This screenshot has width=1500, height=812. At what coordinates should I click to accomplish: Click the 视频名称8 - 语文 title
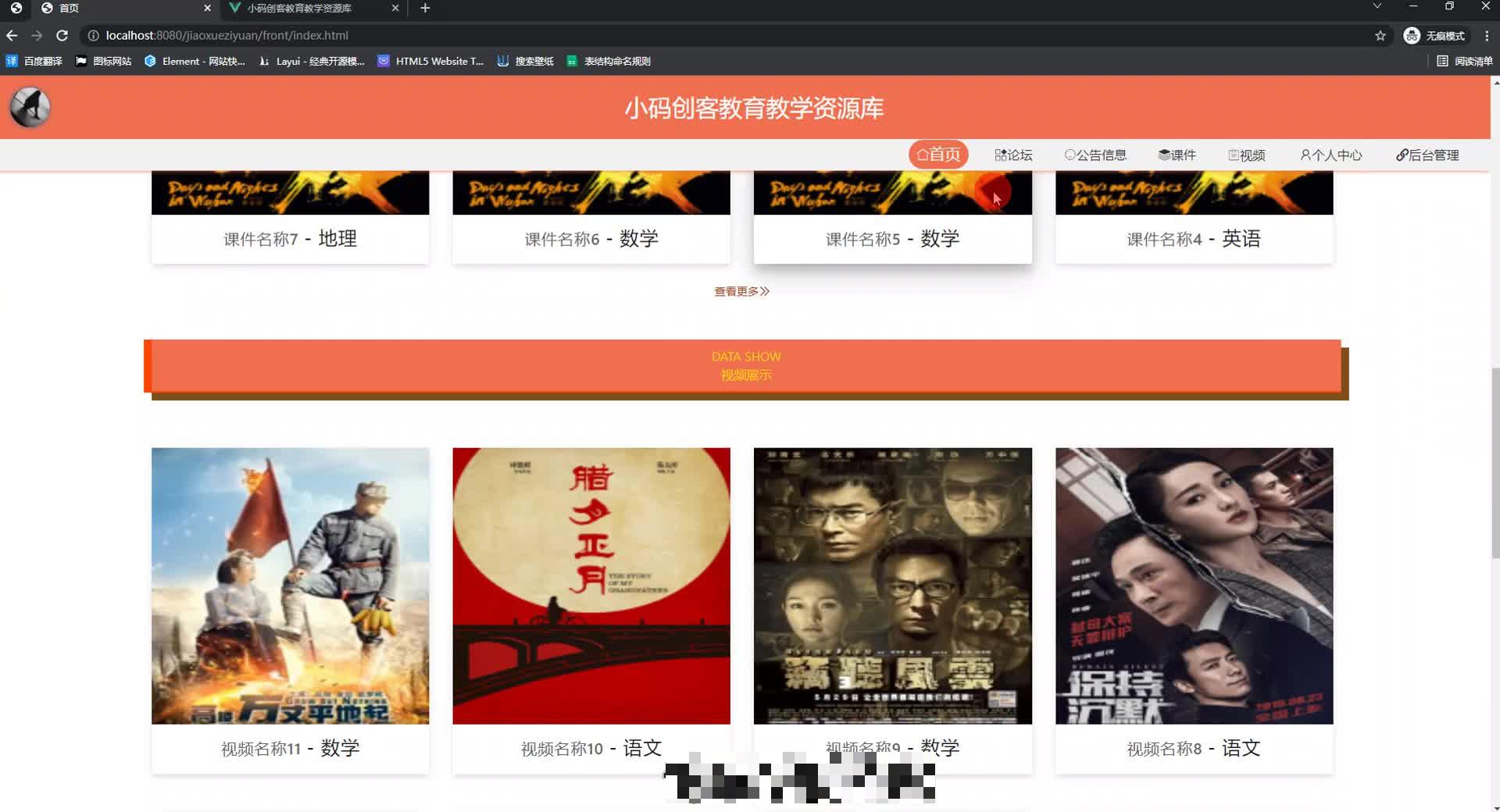(1194, 748)
